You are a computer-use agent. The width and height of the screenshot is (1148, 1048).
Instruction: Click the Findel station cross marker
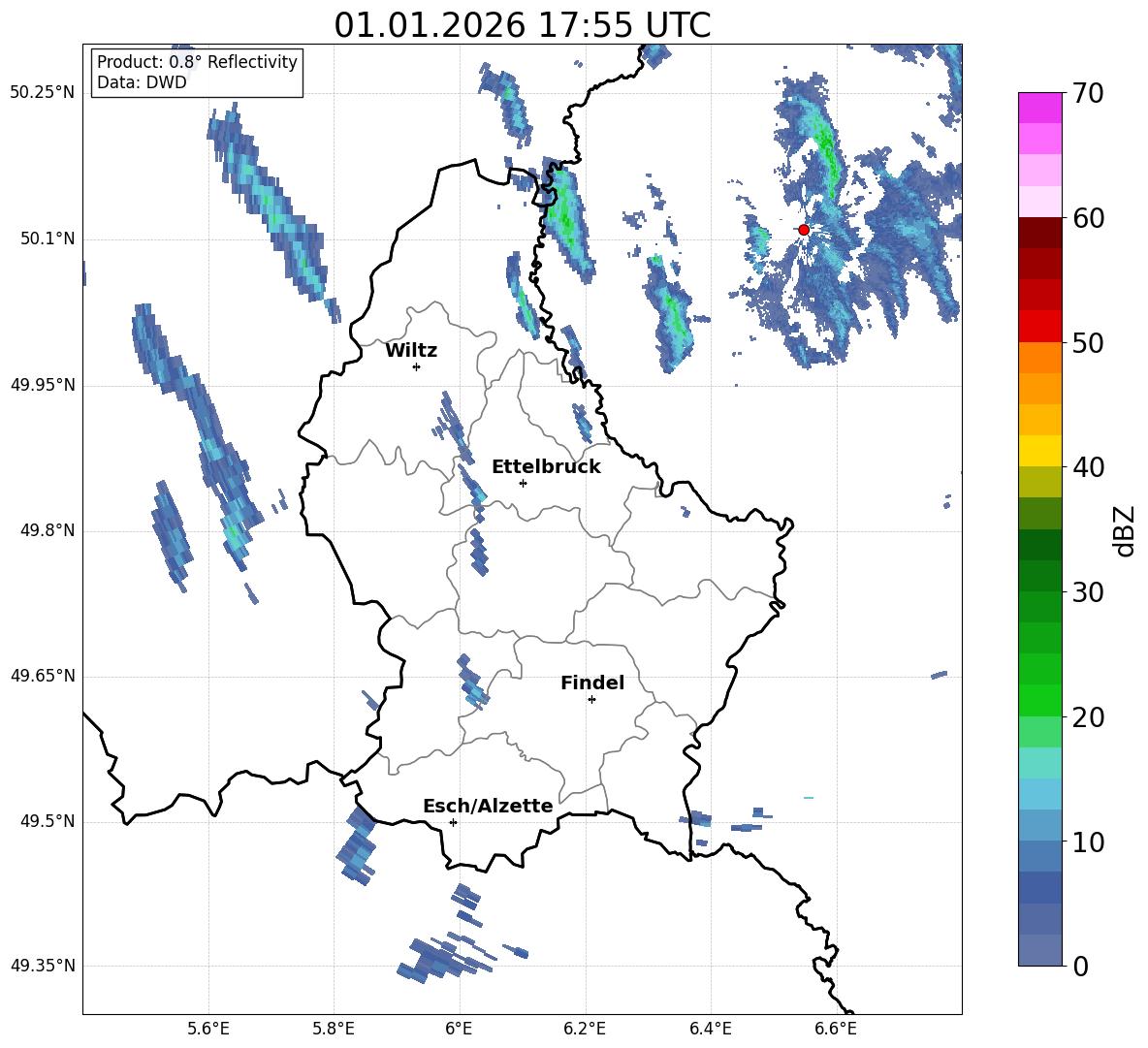[x=591, y=700]
